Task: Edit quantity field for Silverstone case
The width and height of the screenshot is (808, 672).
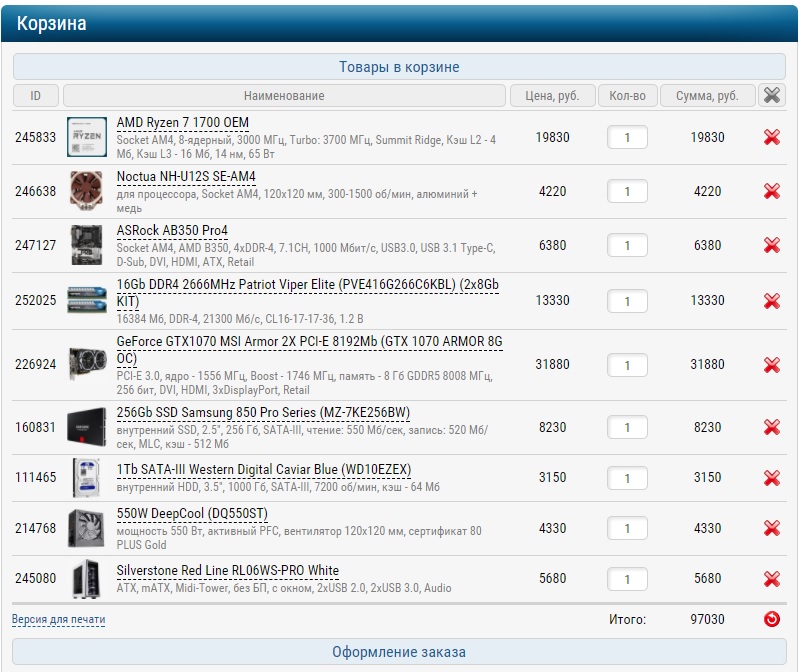Action: [x=627, y=579]
